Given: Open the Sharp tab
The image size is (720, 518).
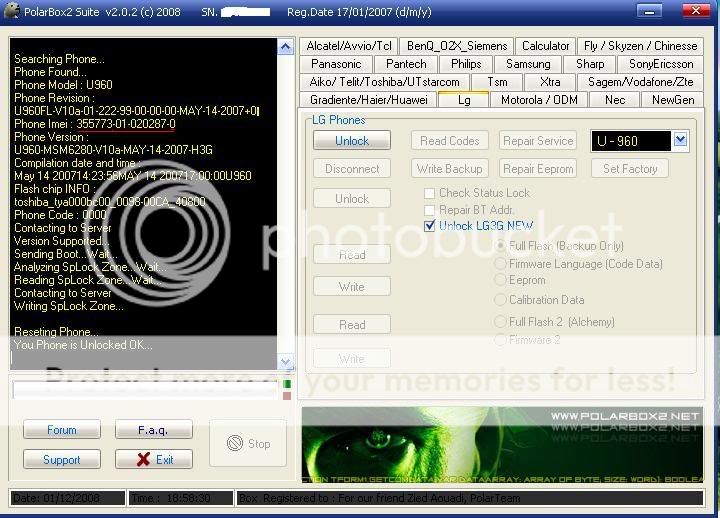Looking at the screenshot, I should coord(590,64).
